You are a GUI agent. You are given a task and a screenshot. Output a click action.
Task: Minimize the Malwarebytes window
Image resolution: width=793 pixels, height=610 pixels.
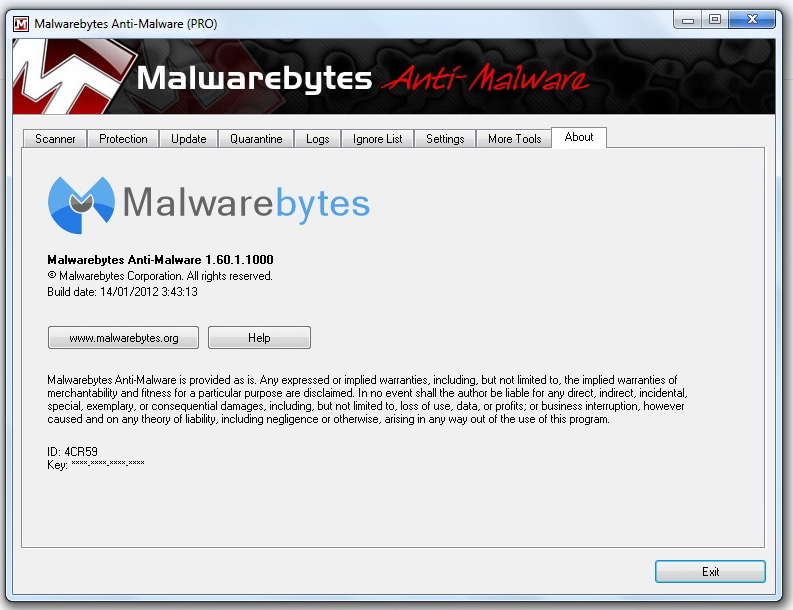tap(688, 20)
